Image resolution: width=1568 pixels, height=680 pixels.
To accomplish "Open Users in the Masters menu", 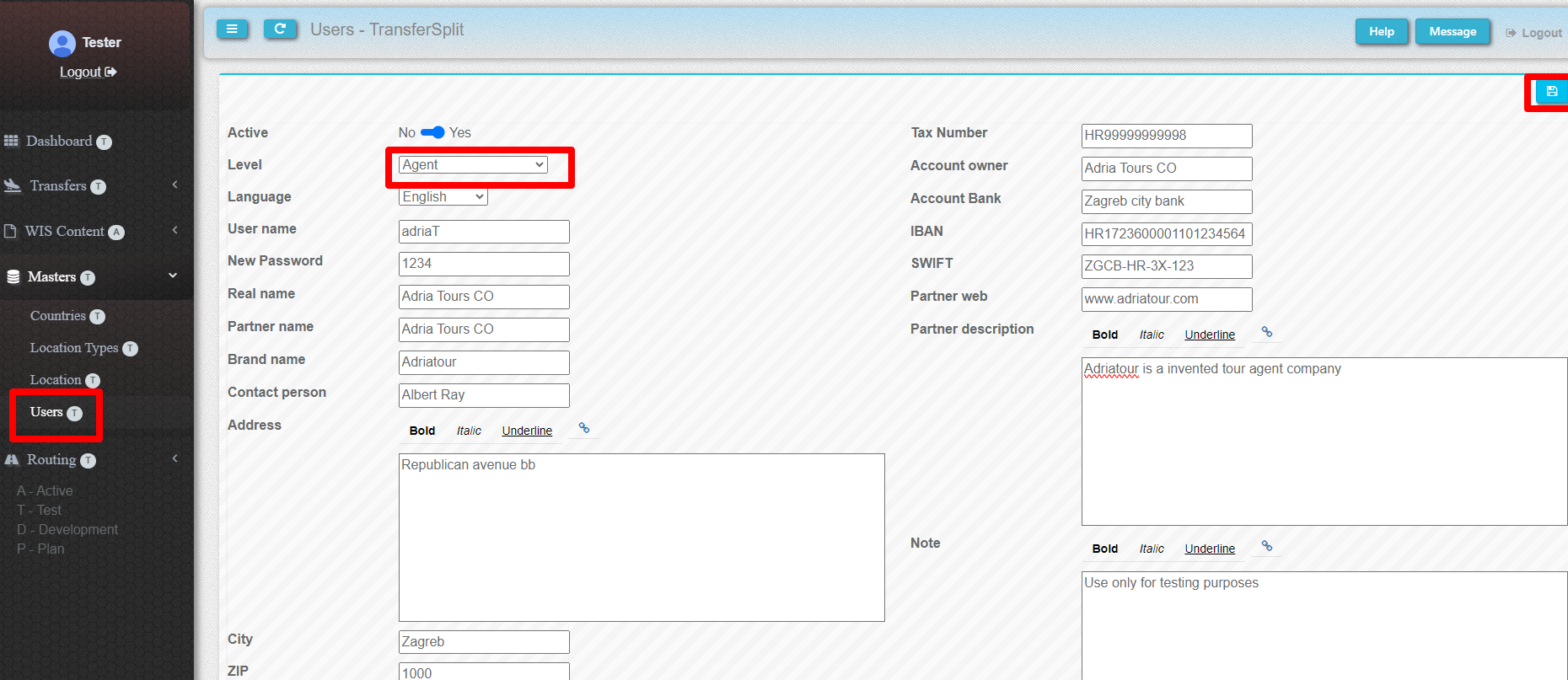I will pyautogui.click(x=47, y=412).
